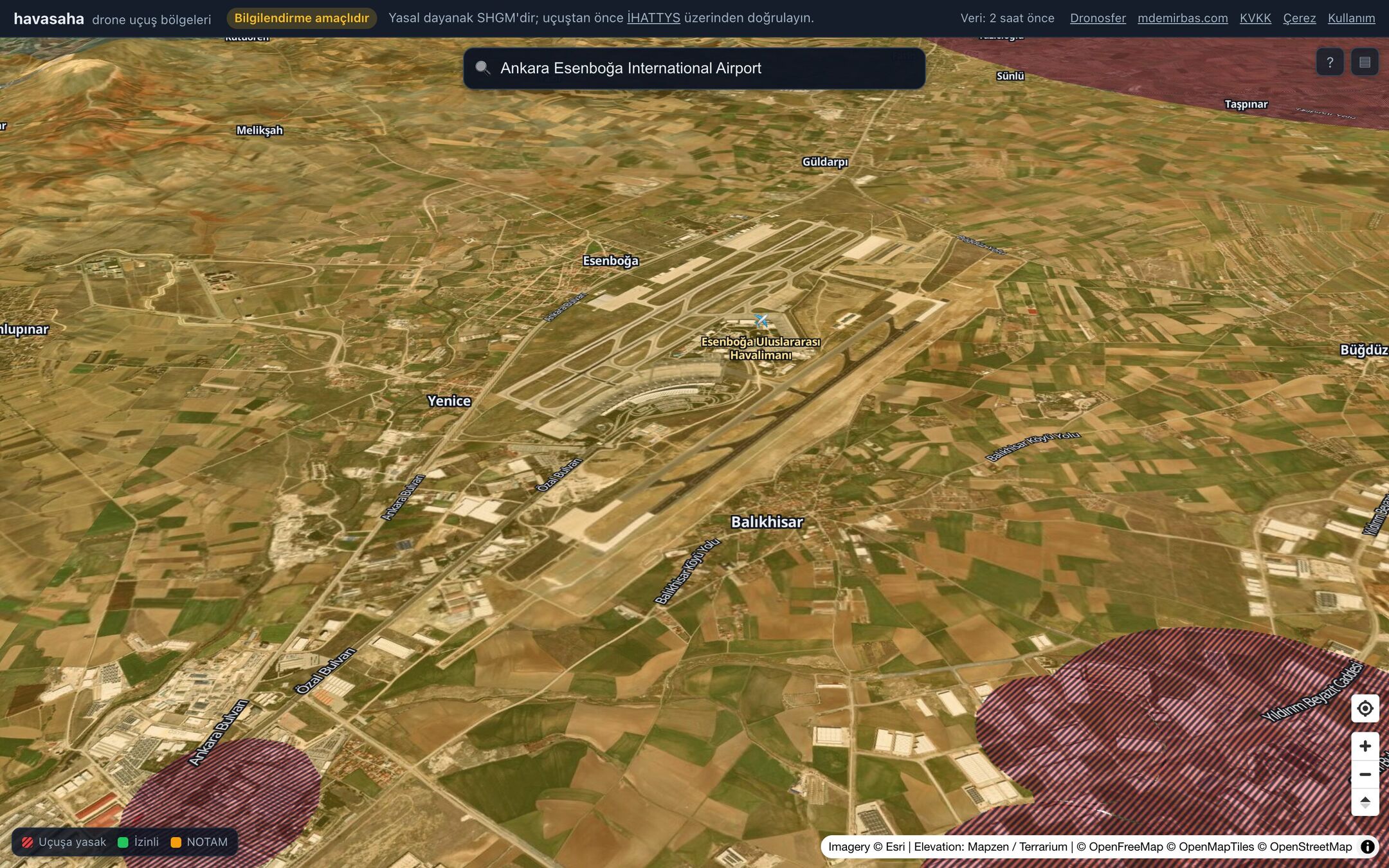Viewport: 1389px width, 868px height.
Task: Toggle the attribution info icon
Action: tap(1368, 847)
